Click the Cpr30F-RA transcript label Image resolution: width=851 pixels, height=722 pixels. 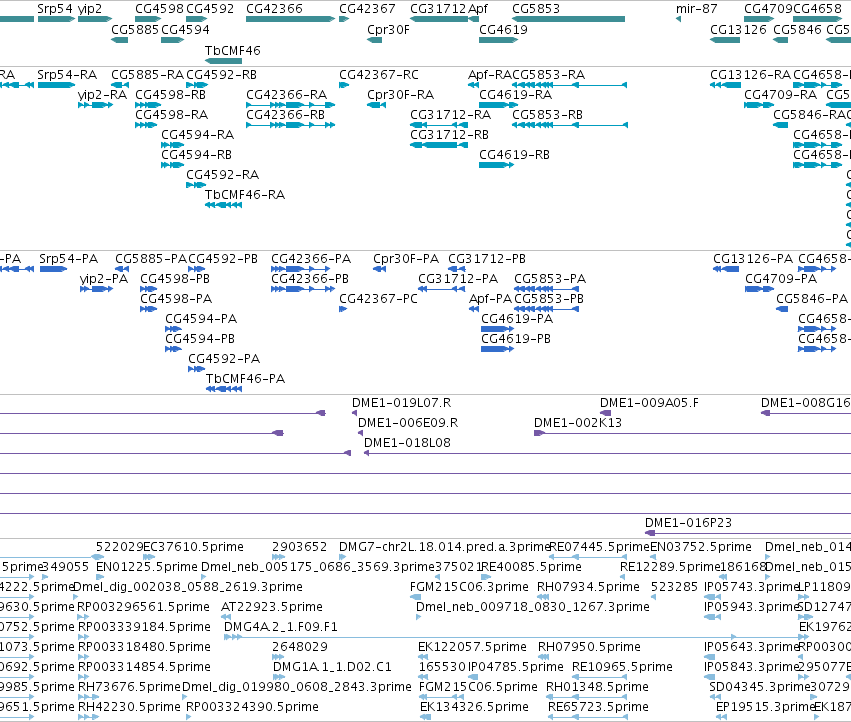pyautogui.click(x=401, y=94)
